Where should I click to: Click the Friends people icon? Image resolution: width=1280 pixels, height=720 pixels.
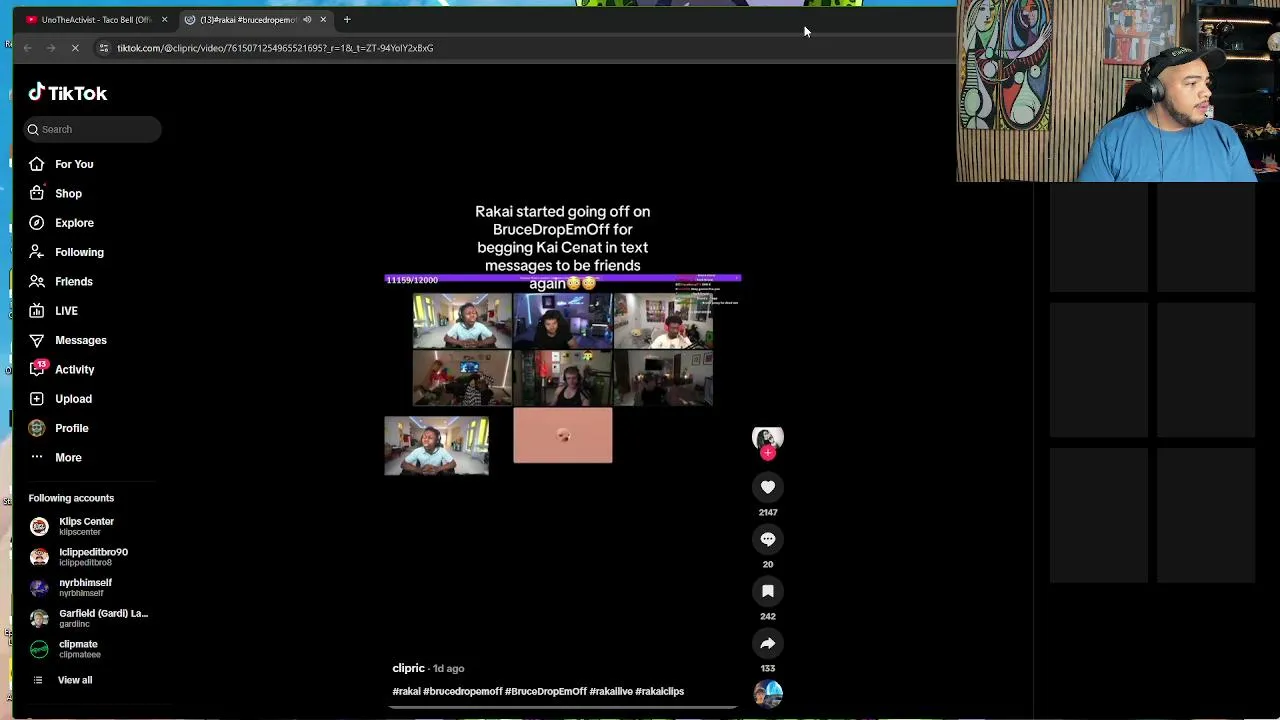37,282
